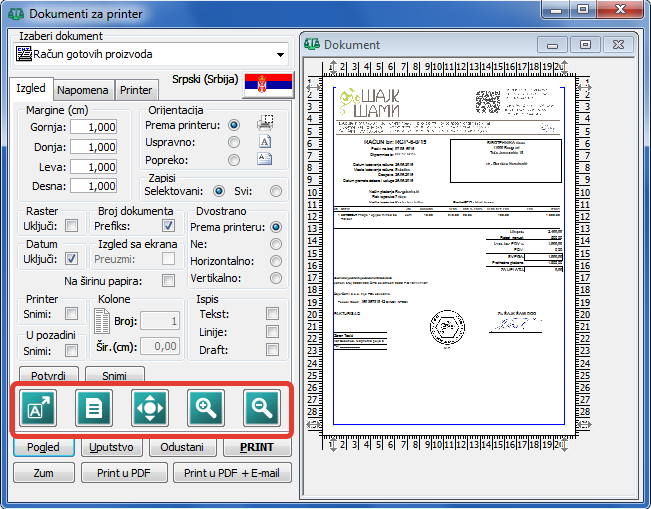
Task: Click the Desna margin input field
Action: 93,186
